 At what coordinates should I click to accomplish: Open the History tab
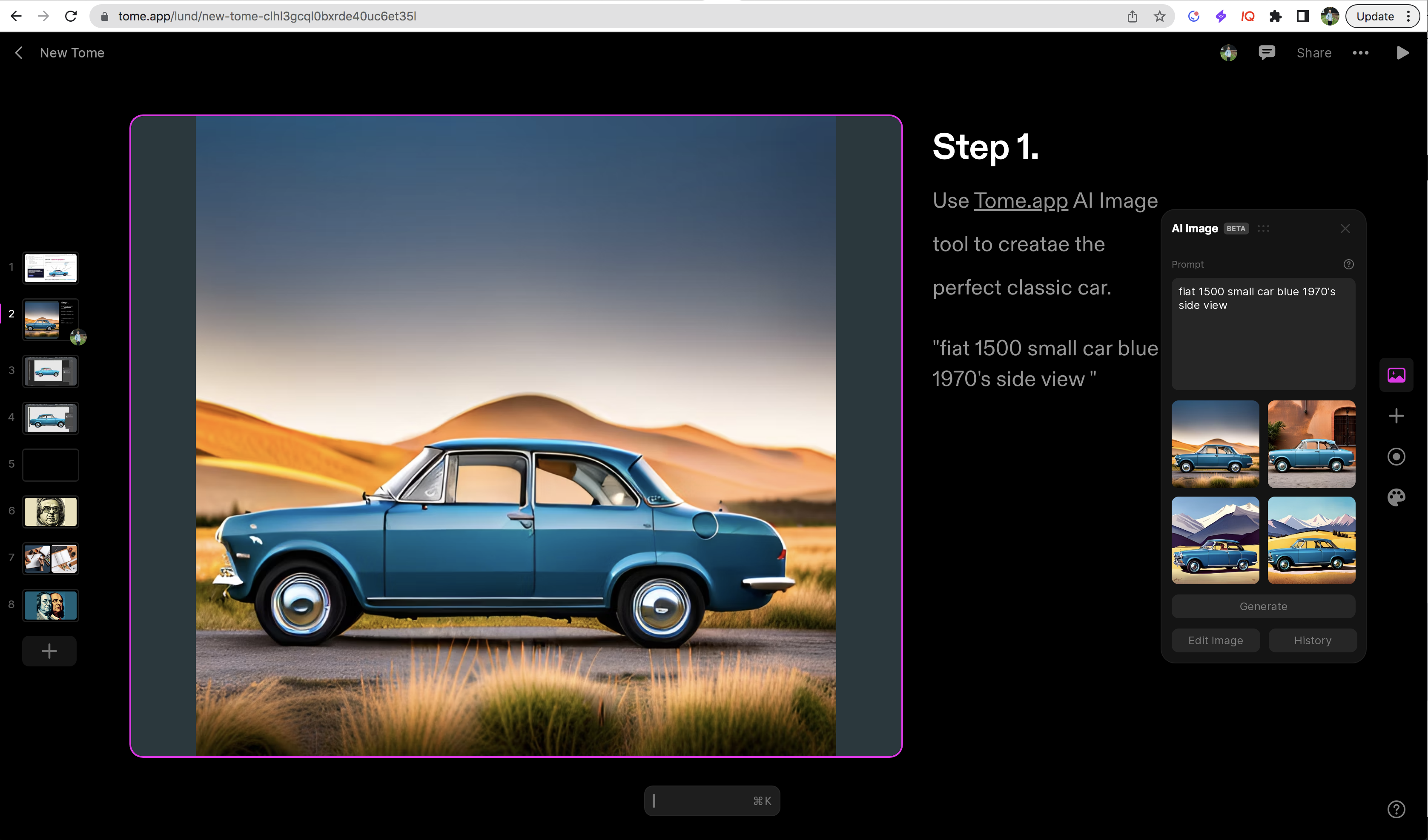[x=1312, y=640]
